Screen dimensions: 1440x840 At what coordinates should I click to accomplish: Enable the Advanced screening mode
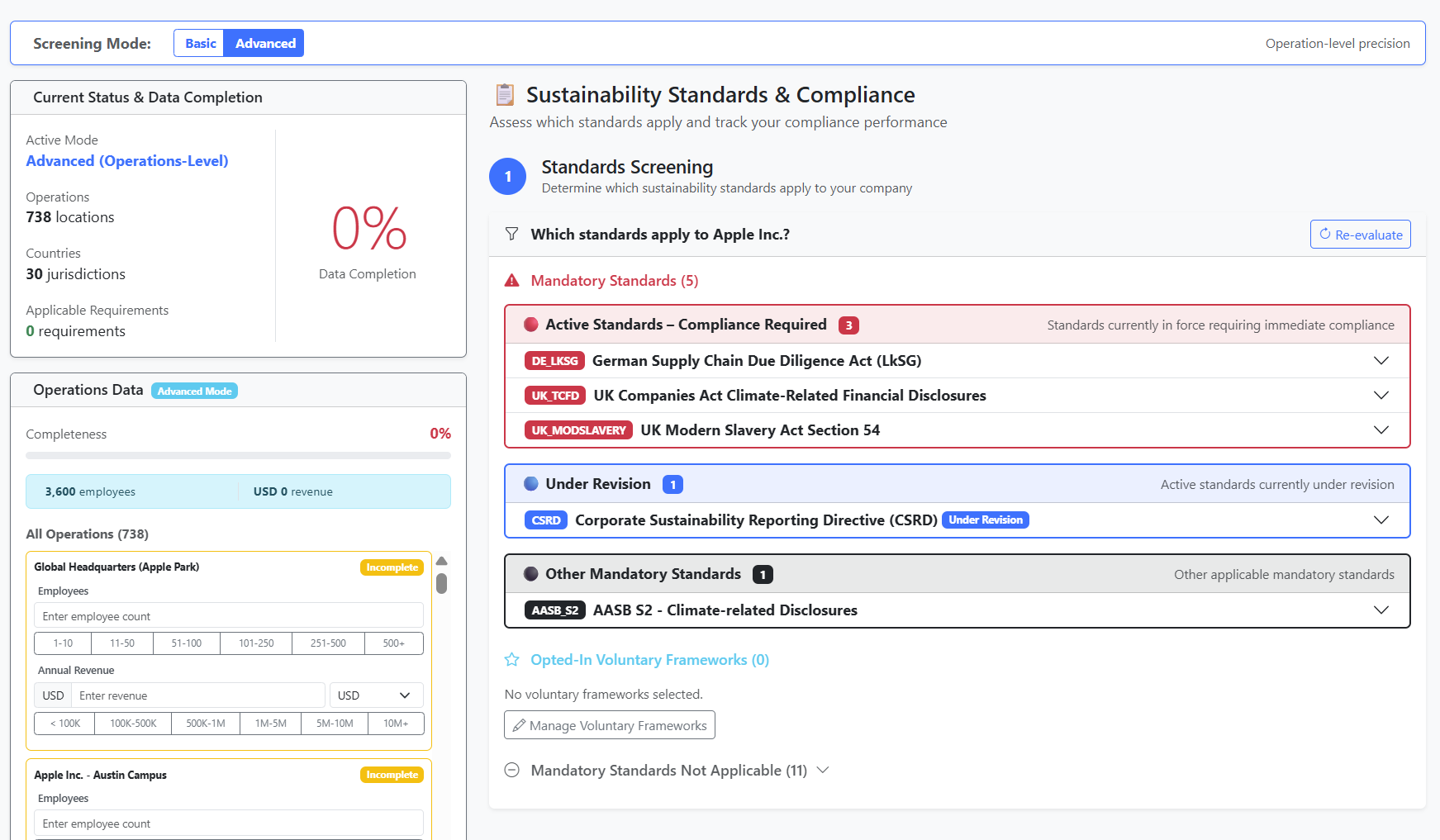[x=264, y=43]
